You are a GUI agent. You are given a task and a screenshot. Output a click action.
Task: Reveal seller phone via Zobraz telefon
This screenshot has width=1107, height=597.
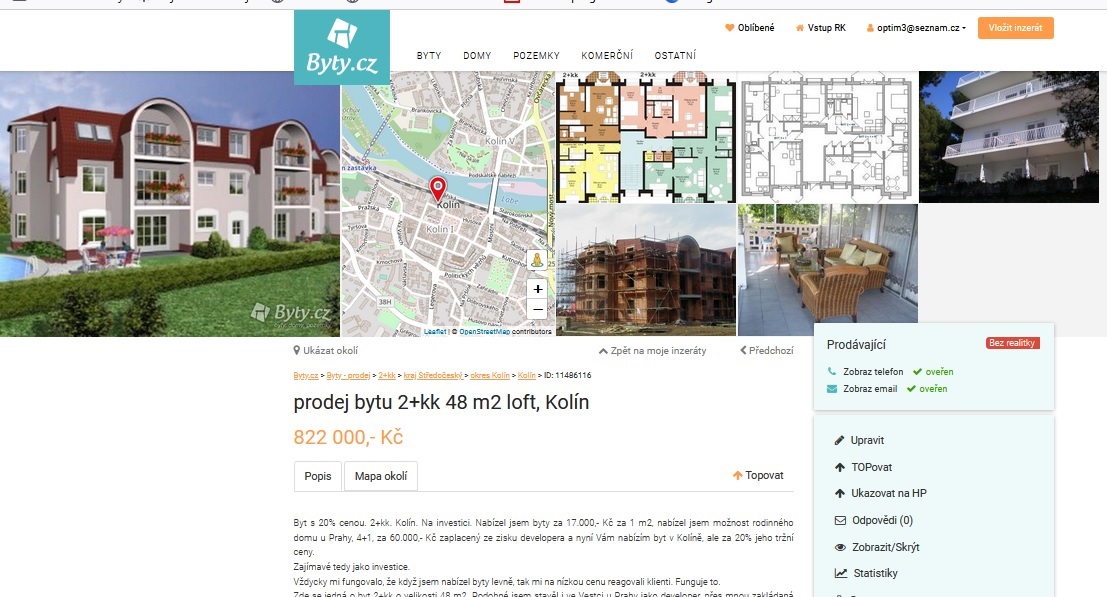point(873,372)
